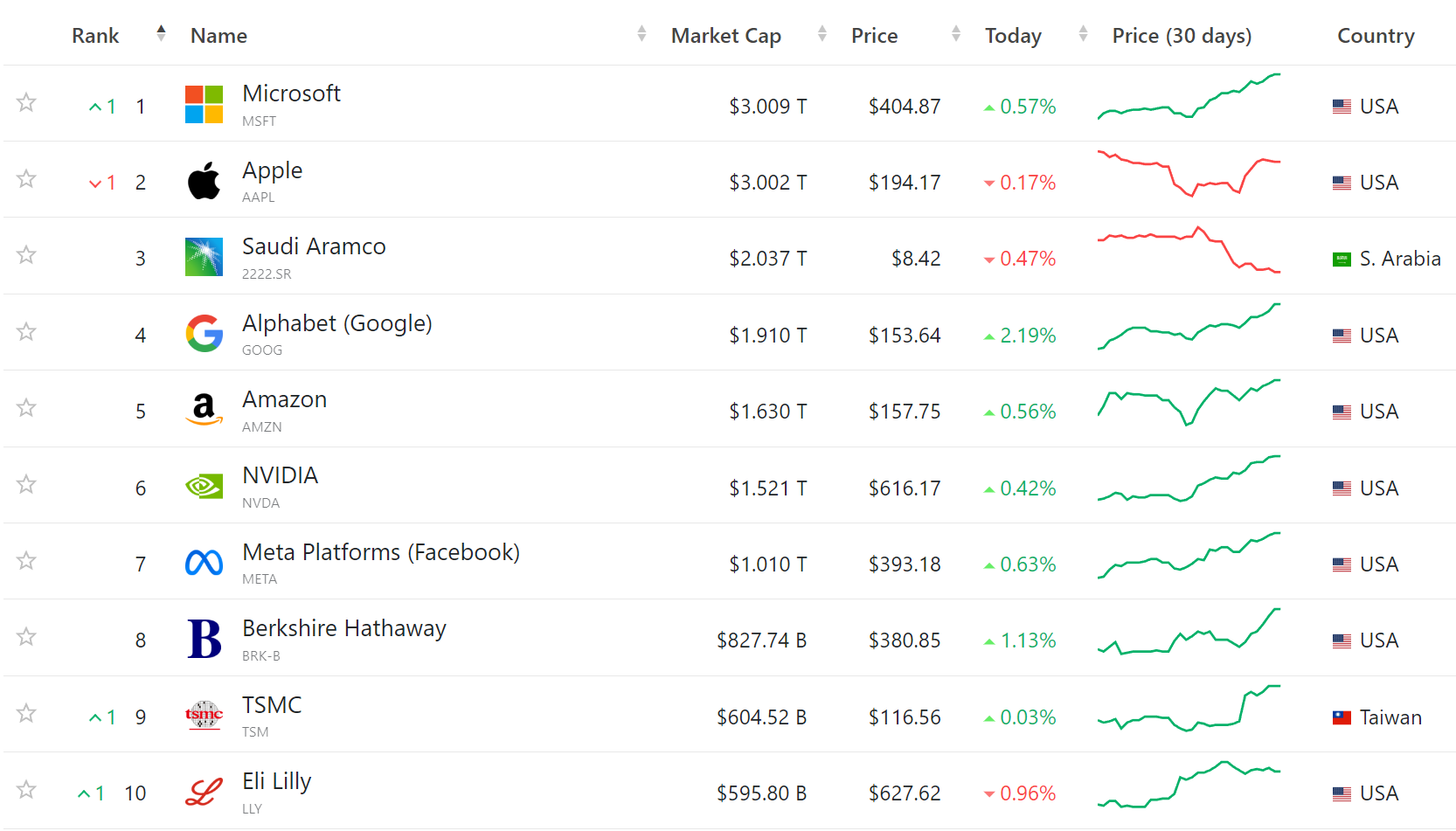Click Apple's 30-day price chart
1456x831 pixels.
1189,175
